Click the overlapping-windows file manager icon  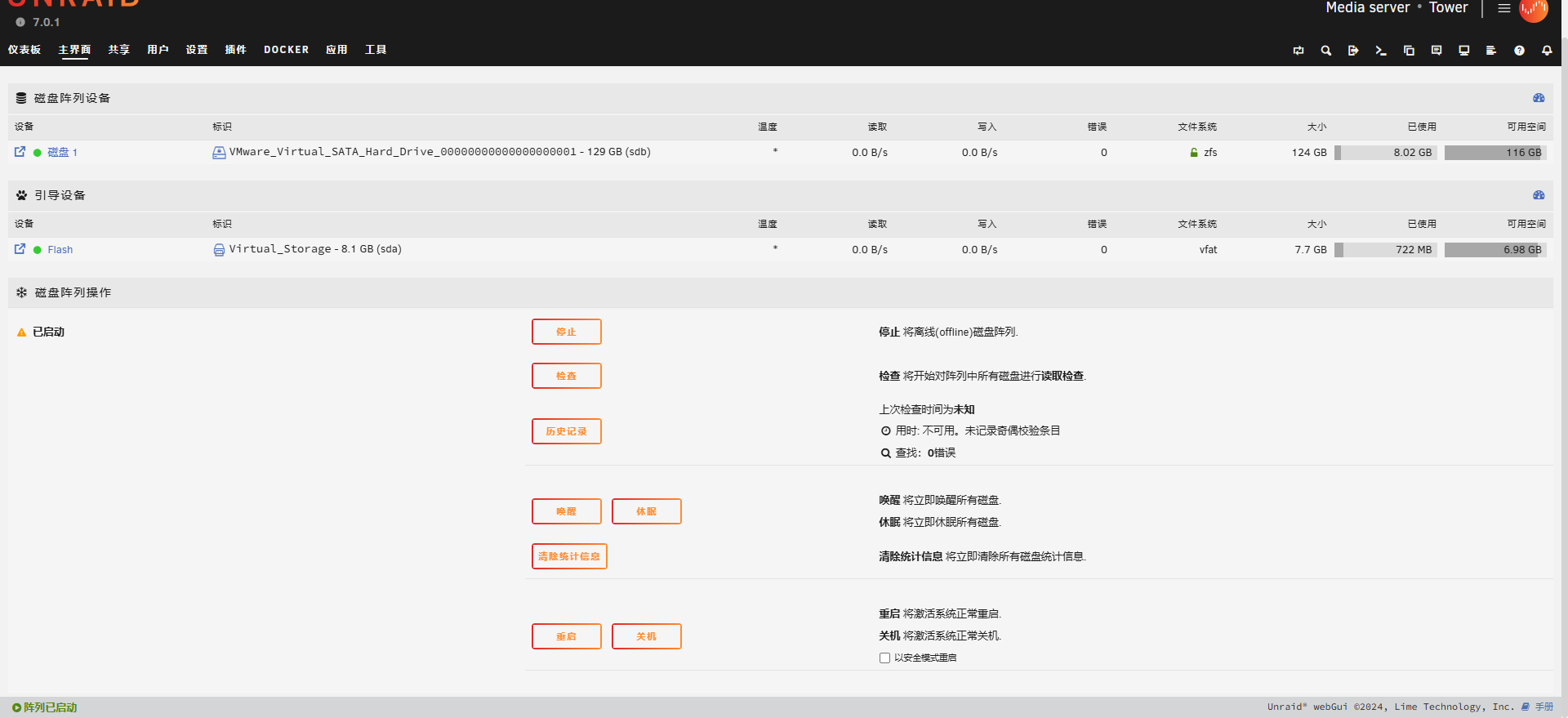click(1409, 51)
